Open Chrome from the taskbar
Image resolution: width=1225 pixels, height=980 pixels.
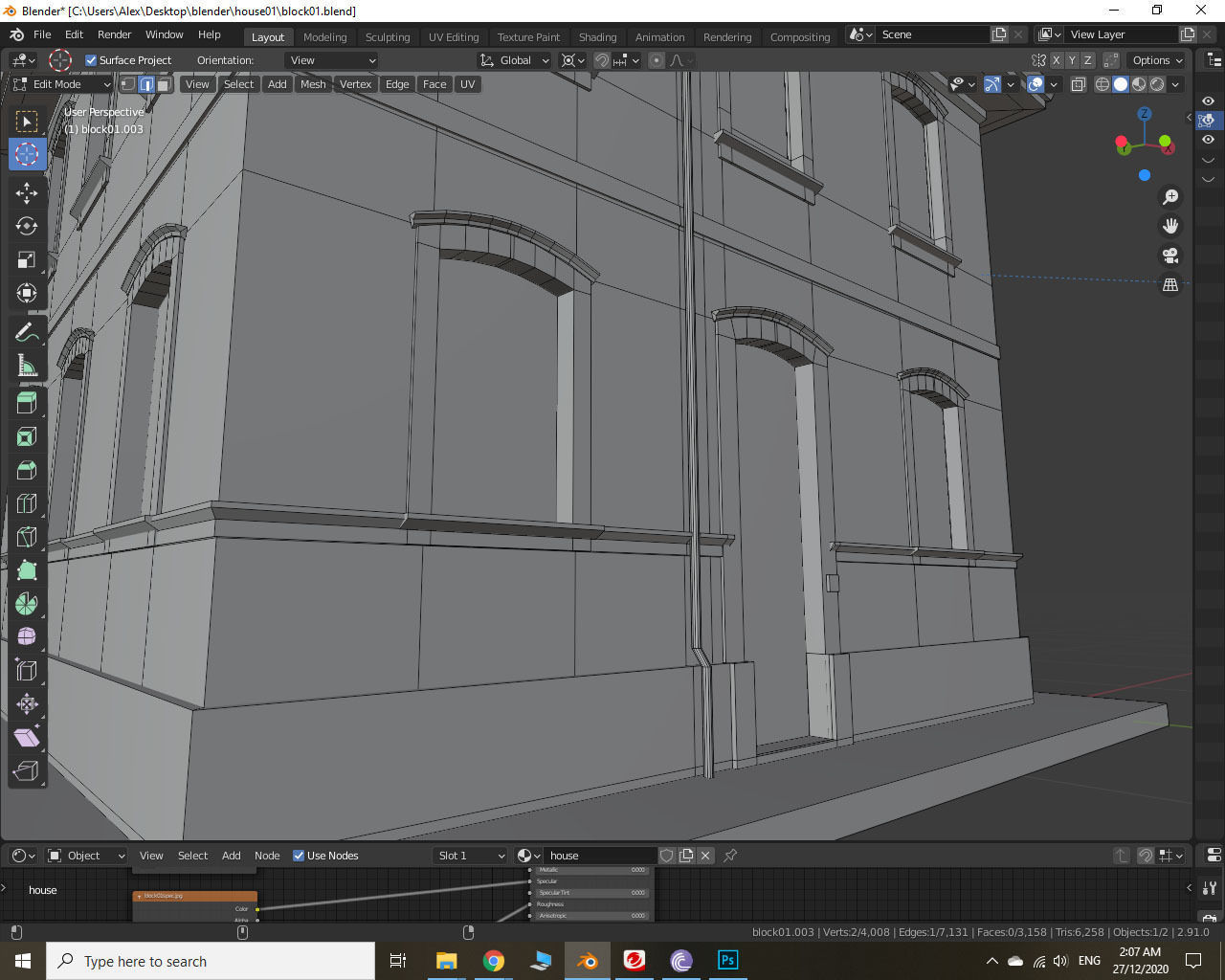[x=494, y=960]
